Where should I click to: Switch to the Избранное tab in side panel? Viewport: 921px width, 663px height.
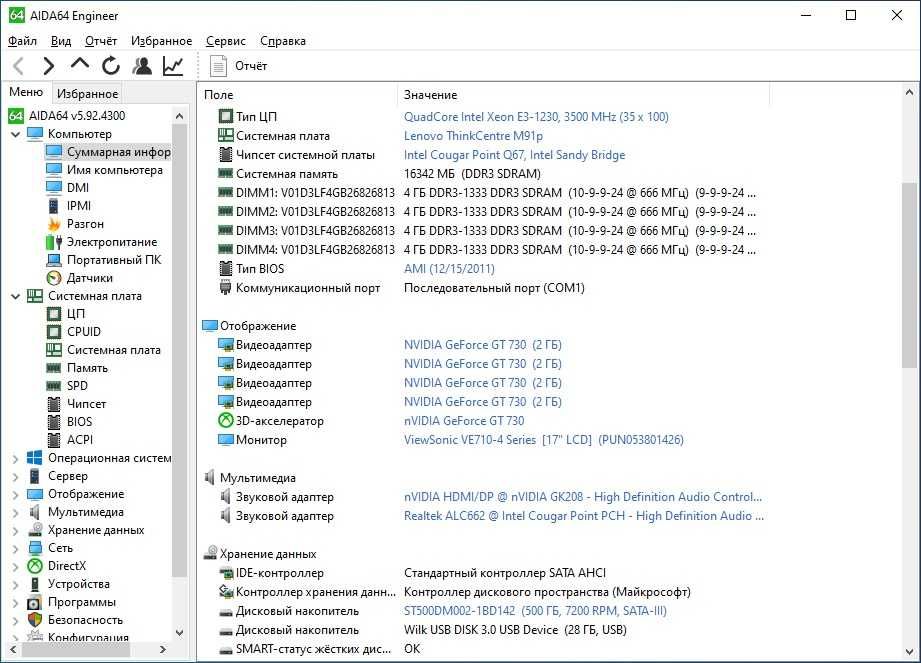point(88,93)
